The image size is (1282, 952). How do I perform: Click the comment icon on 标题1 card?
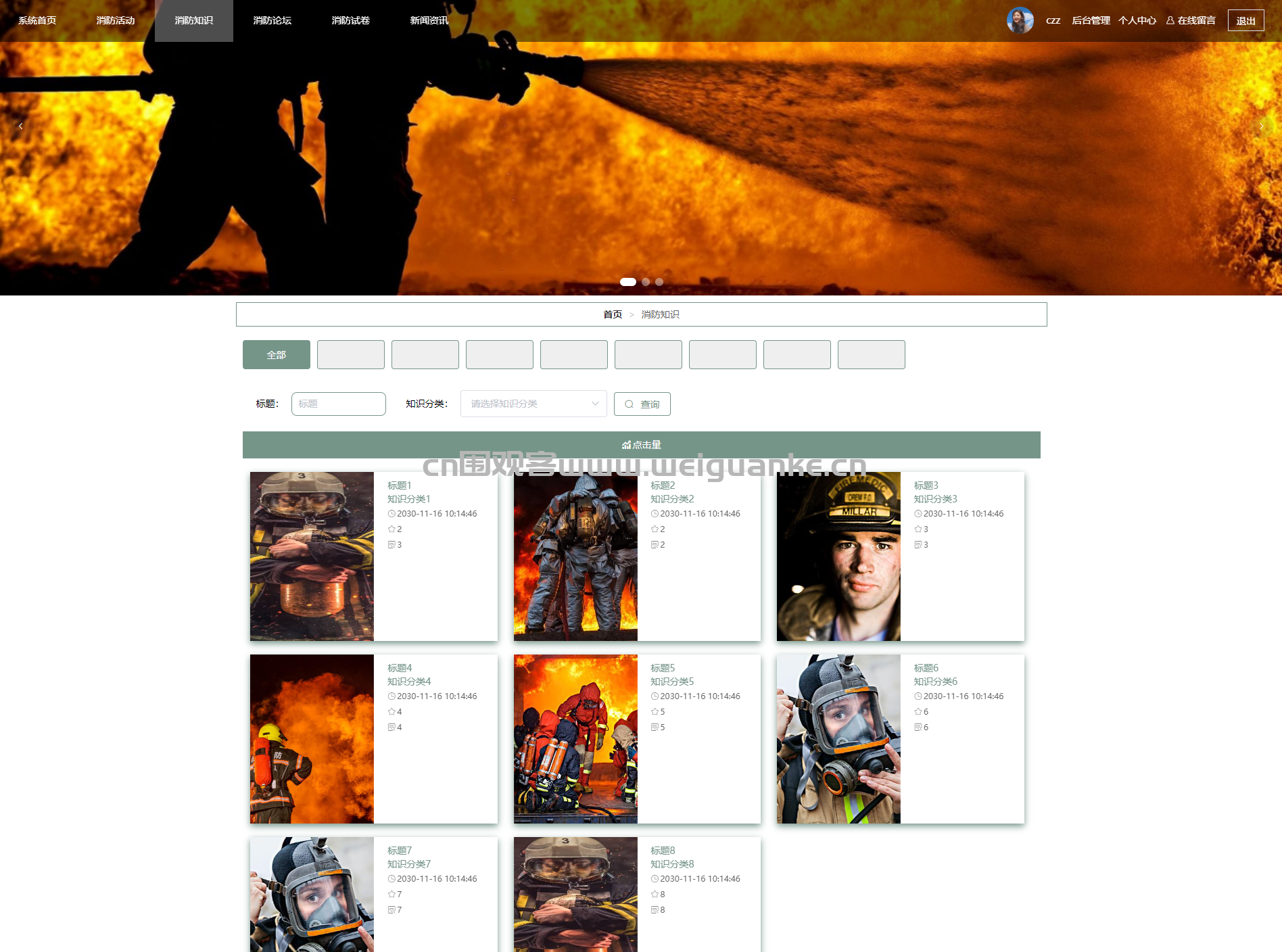[391, 545]
